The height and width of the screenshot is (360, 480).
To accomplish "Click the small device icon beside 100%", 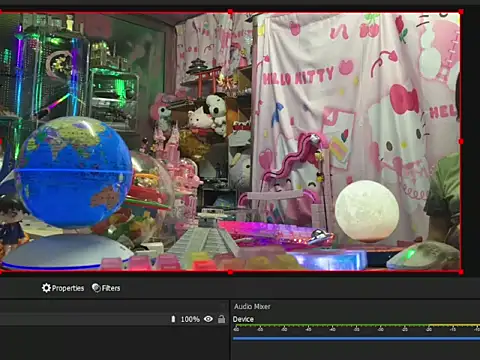I will click(173, 319).
